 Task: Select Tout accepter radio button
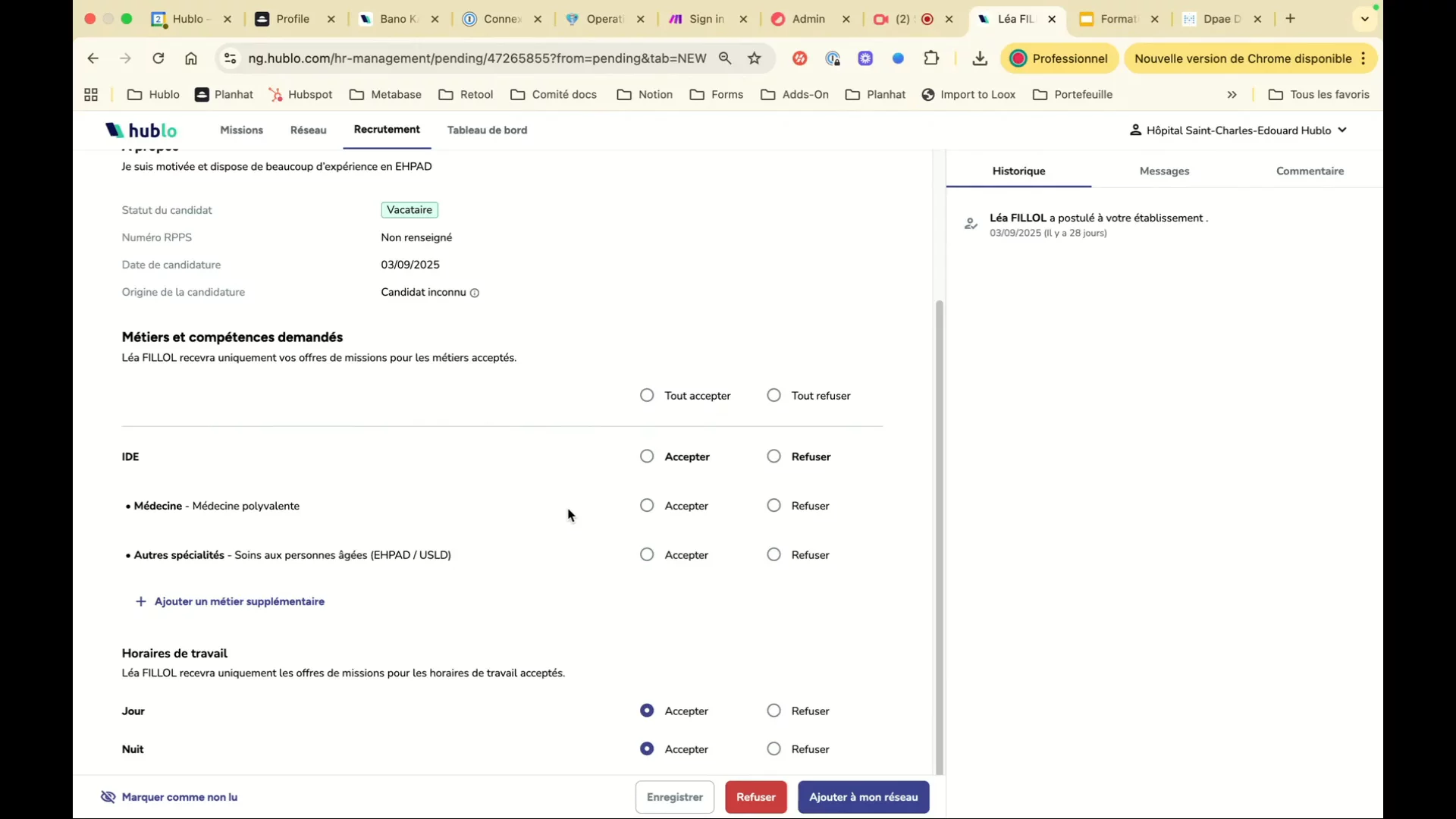(x=647, y=395)
